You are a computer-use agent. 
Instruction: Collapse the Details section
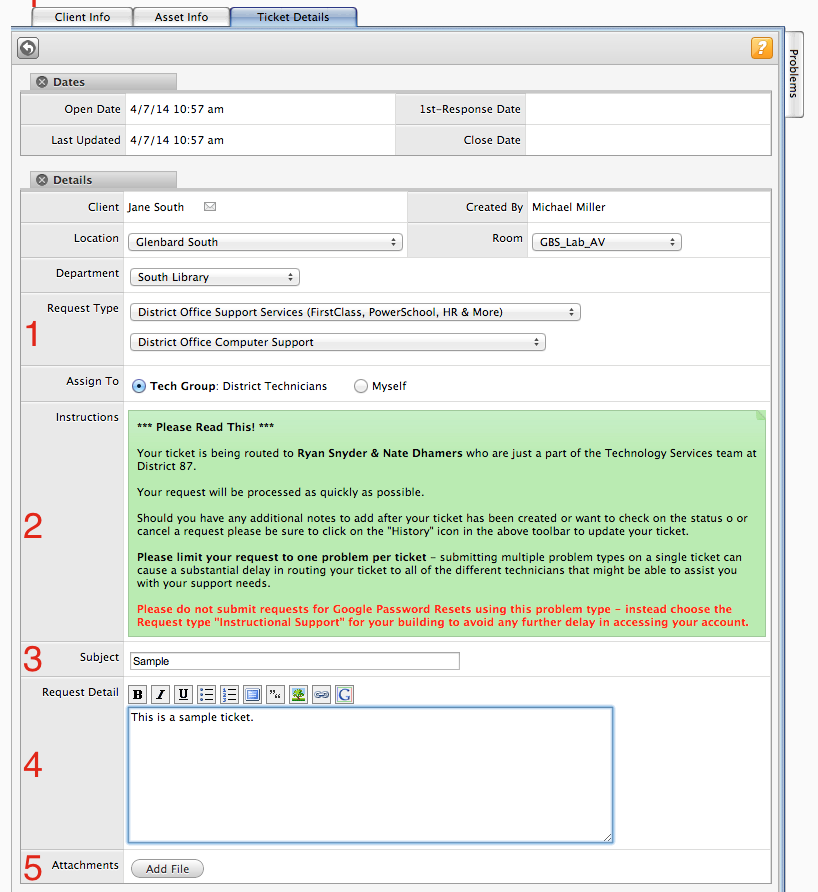point(42,180)
